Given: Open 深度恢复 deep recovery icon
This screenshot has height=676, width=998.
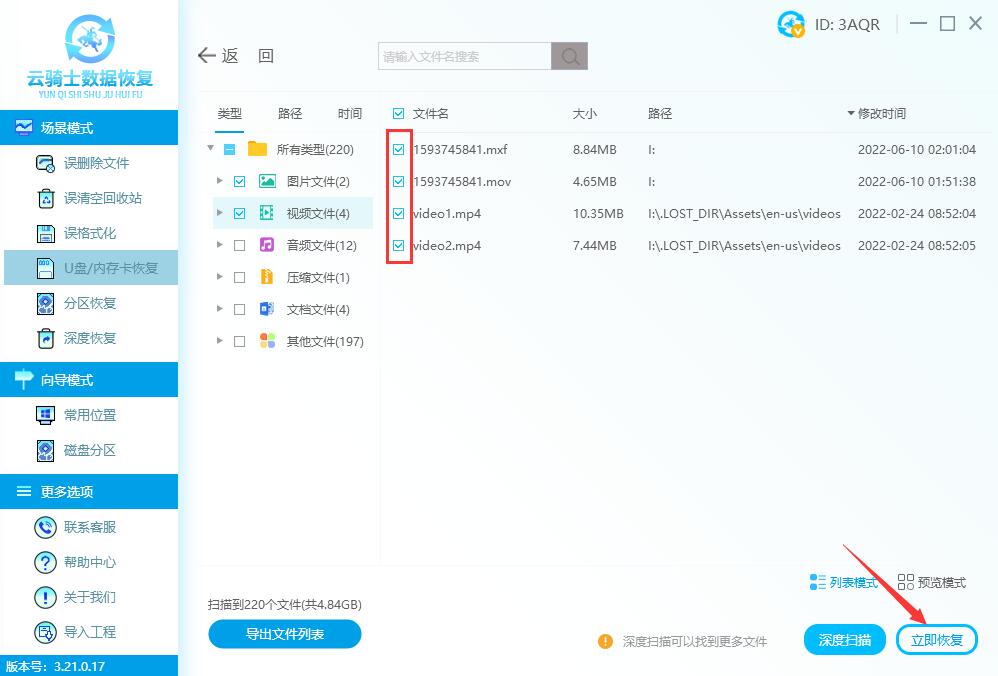Looking at the screenshot, I should [46, 339].
